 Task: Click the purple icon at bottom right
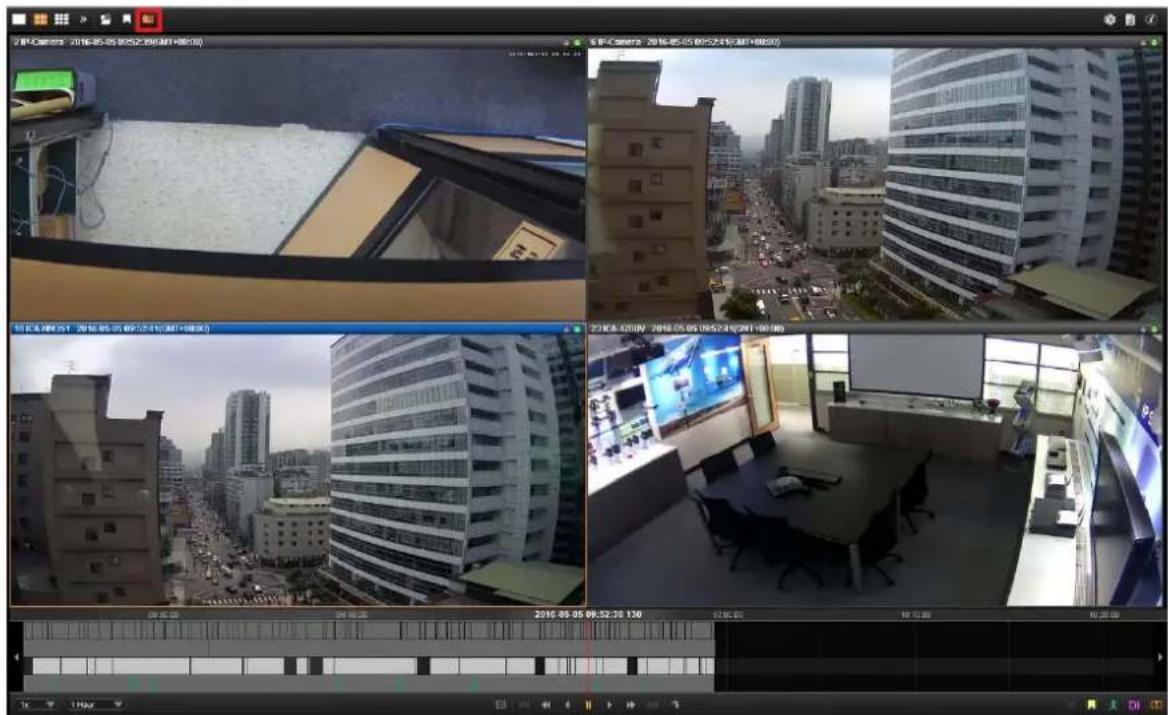[1134, 705]
